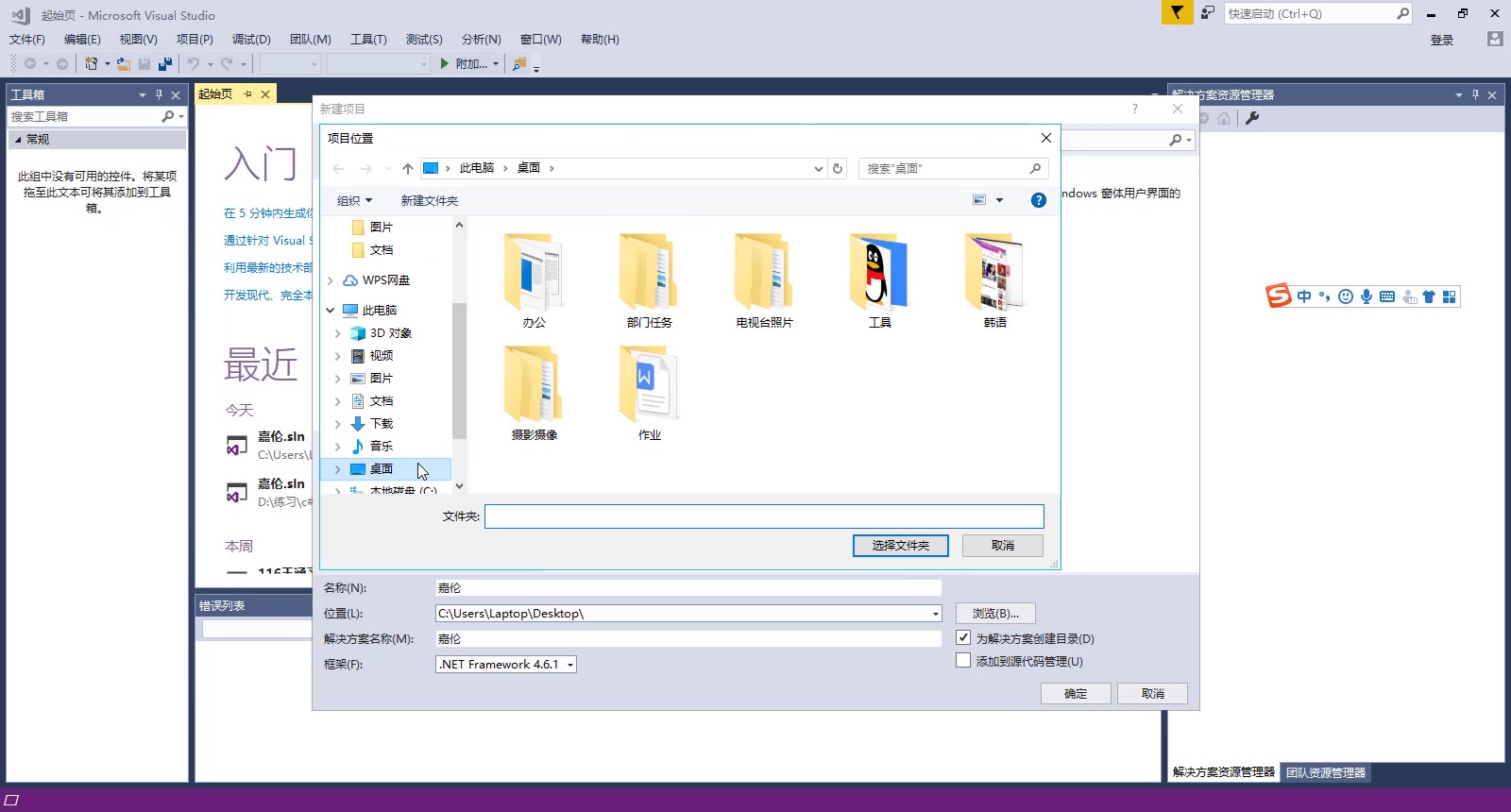Click the Find in Files toolbar icon

[519, 64]
